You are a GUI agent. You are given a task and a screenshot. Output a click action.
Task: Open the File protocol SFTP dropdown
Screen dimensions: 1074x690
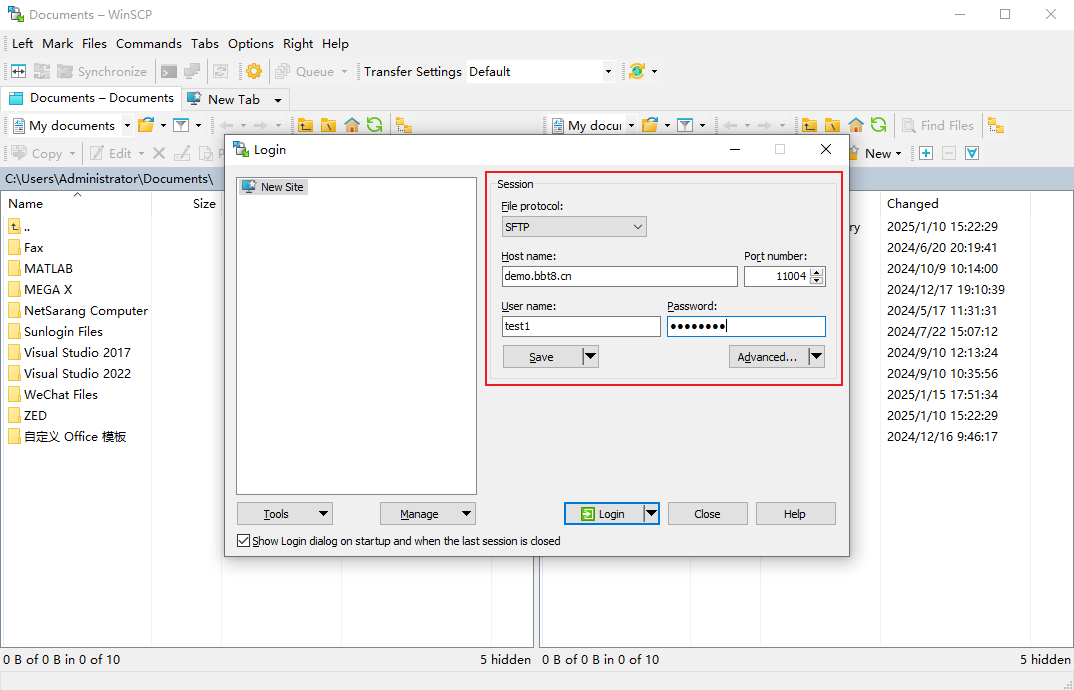tap(574, 227)
